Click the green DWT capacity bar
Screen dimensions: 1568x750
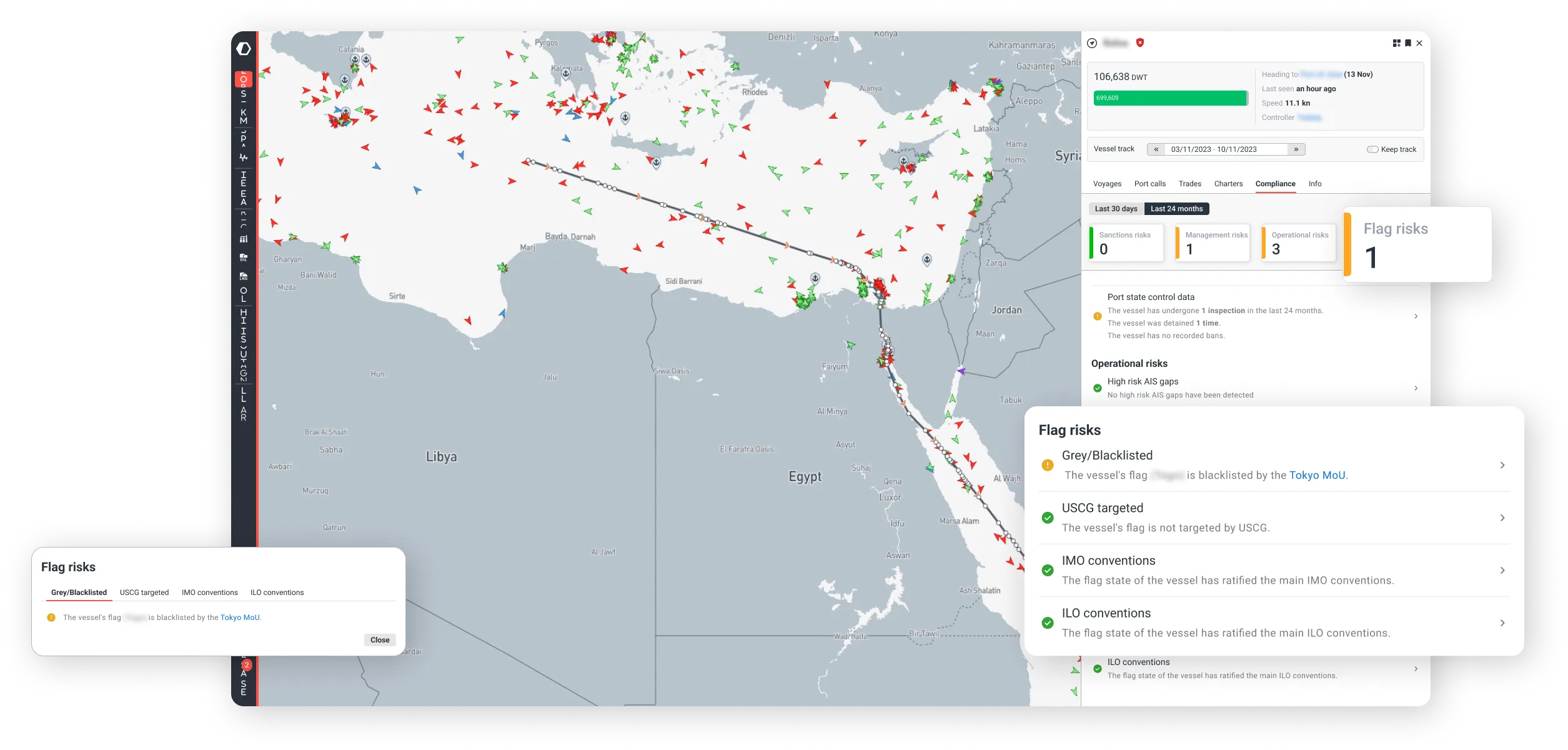1169,98
